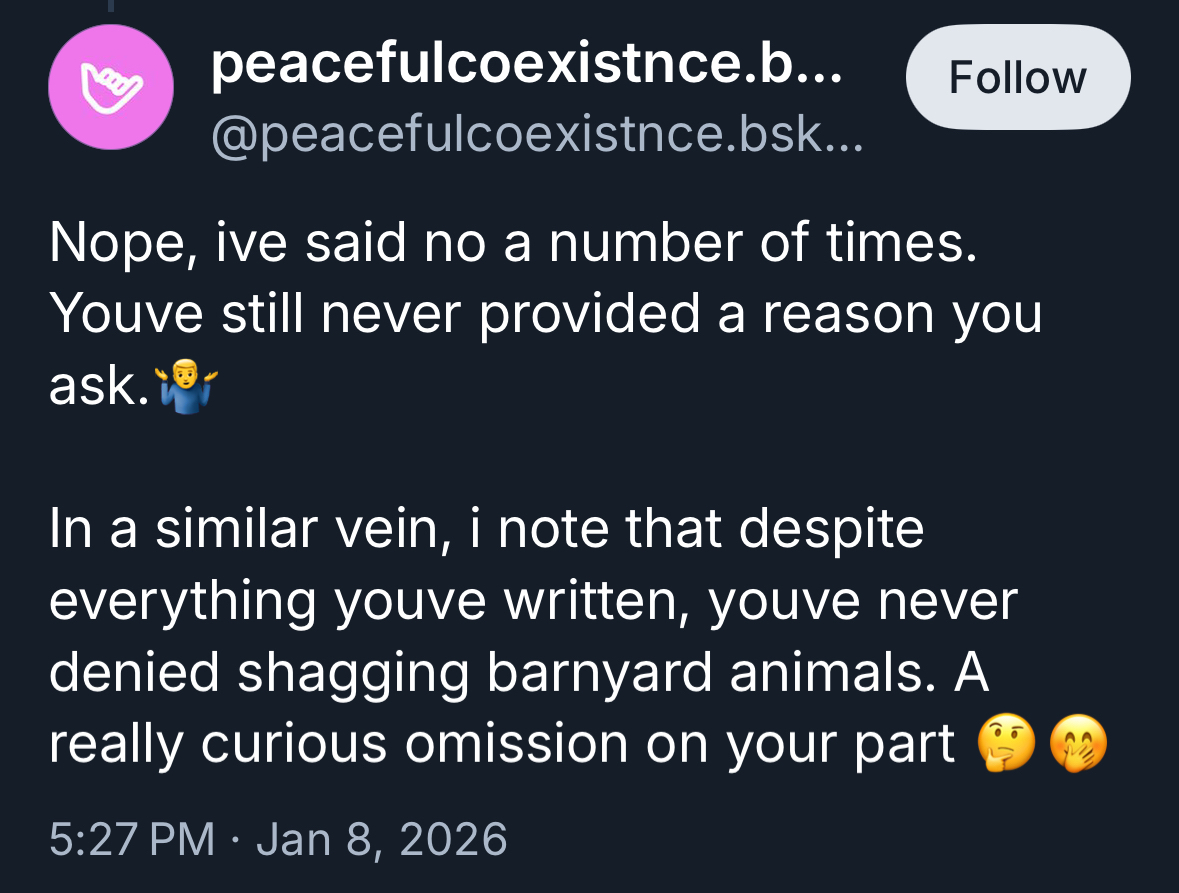Image resolution: width=1179 pixels, height=893 pixels.
Task: Click the Follow button
Action: (1017, 78)
